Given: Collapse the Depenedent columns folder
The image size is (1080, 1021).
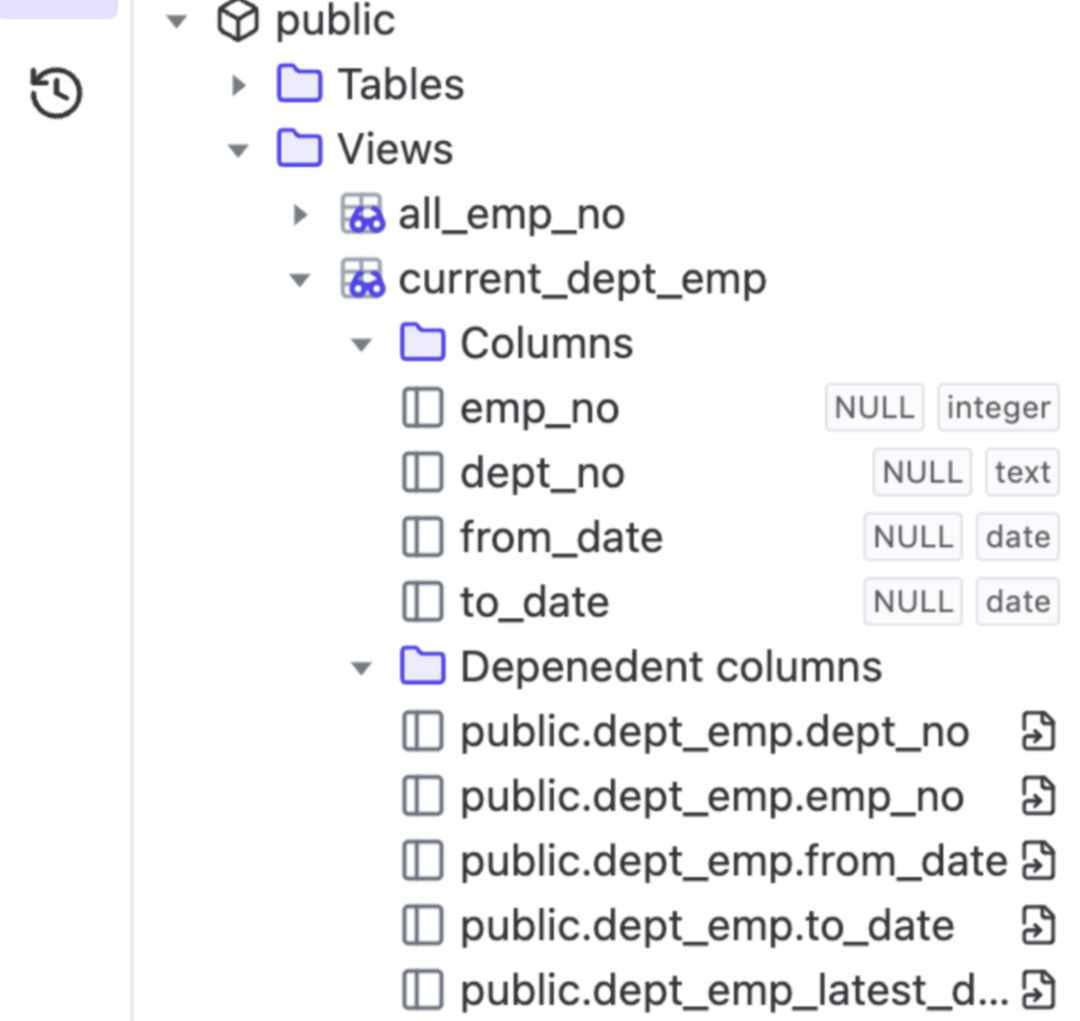Looking at the screenshot, I should click(x=362, y=668).
